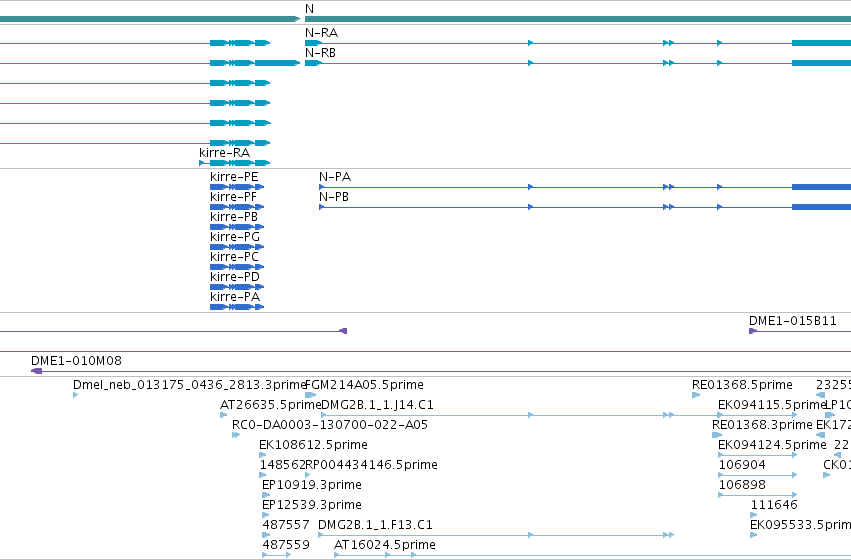Select the EK094124.5prime EST label

(x=772, y=444)
